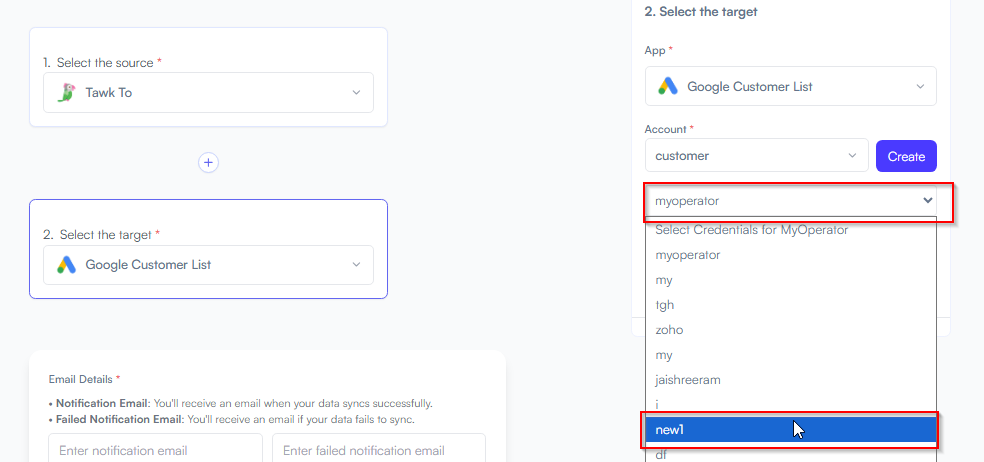984x462 pixels.
Task: Expand the App dropdown in right panel
Action: [x=791, y=87]
